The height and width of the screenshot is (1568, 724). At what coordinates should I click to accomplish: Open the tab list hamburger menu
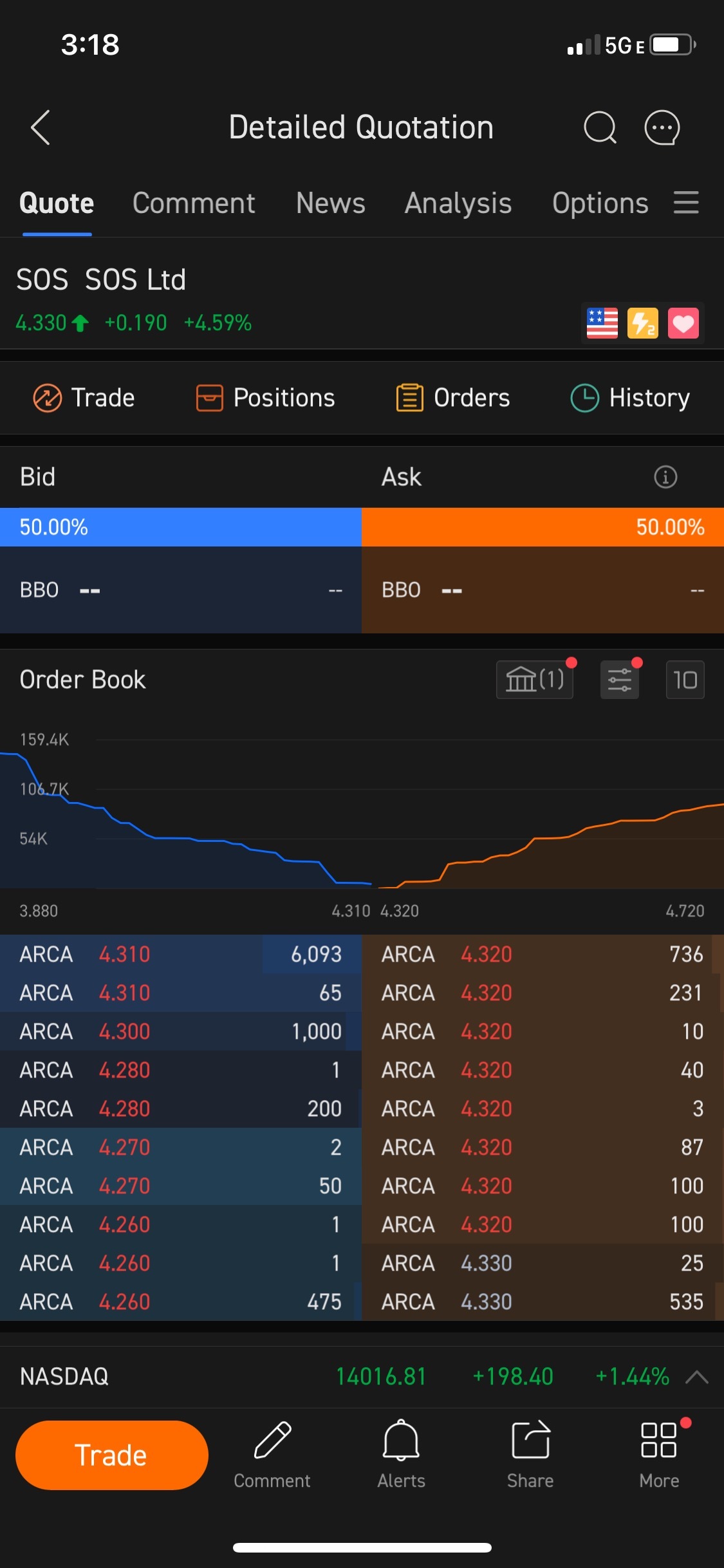pos(686,203)
